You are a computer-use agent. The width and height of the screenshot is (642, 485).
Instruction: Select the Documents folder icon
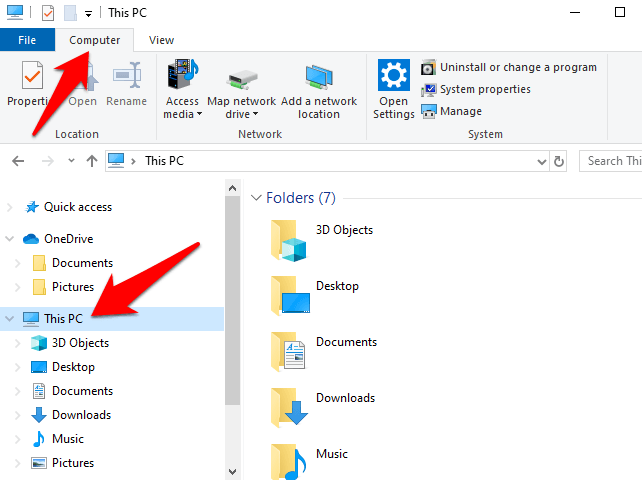[x=289, y=352]
